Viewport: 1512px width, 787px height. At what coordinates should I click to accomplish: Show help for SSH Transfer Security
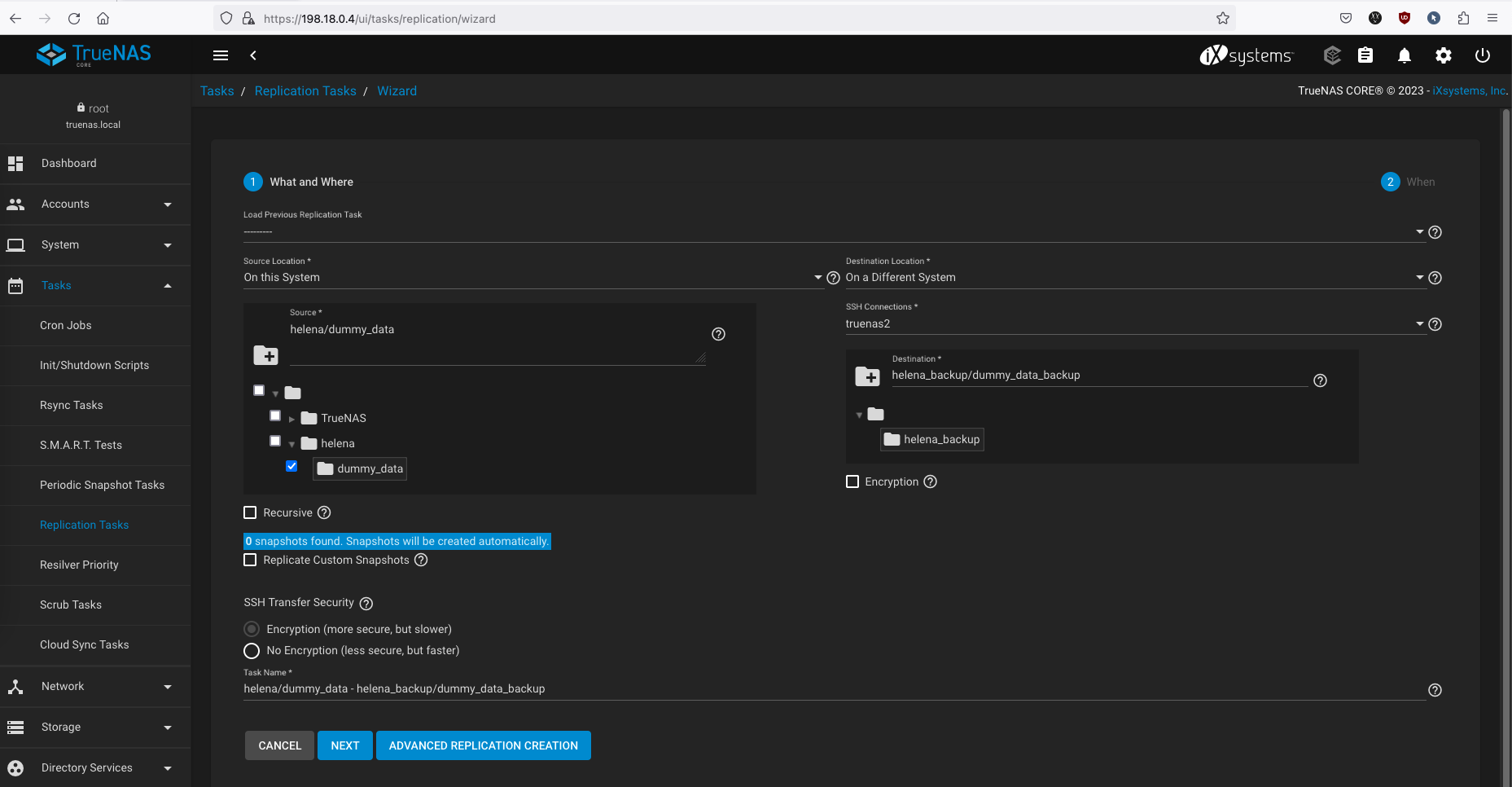pos(366,604)
